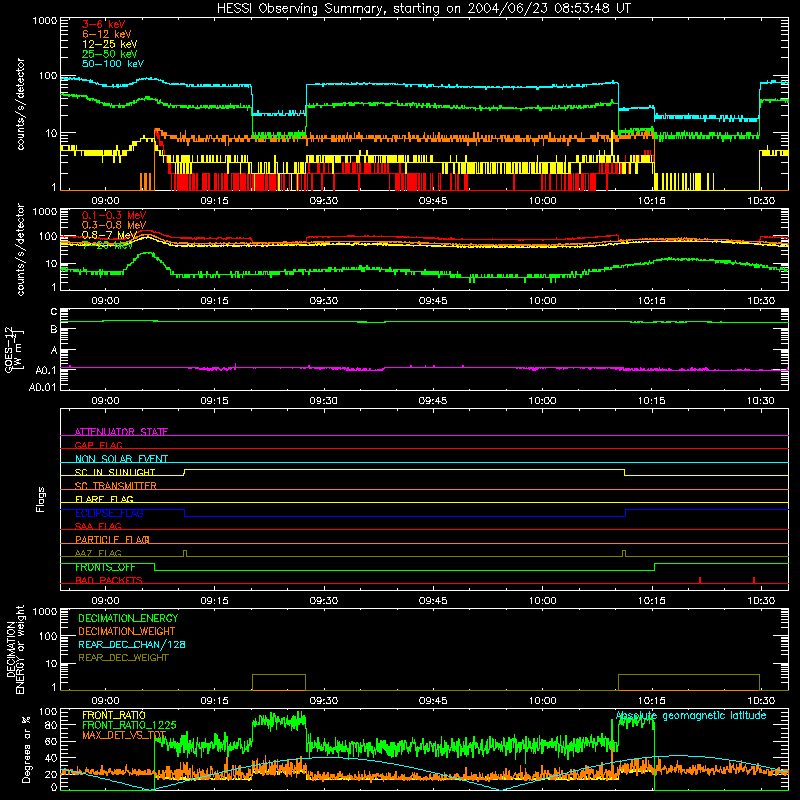Click the REAR_DEC_WEIGHT legend label

coord(123,658)
